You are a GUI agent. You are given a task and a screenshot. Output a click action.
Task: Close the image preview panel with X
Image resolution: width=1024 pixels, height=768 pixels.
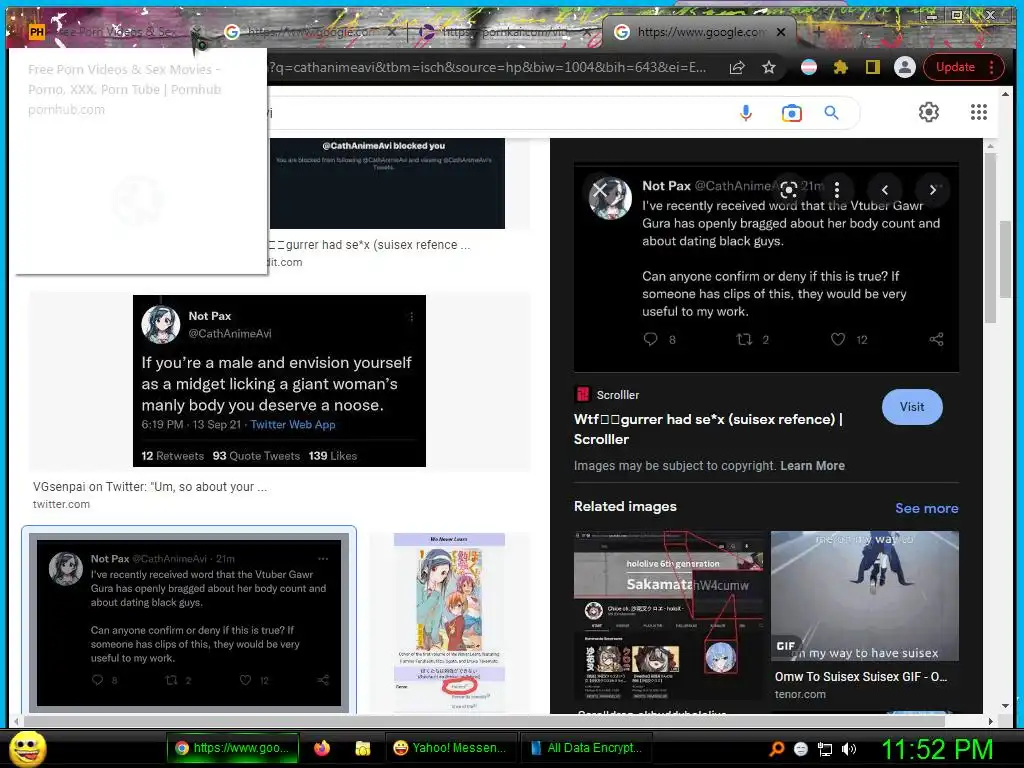point(599,190)
